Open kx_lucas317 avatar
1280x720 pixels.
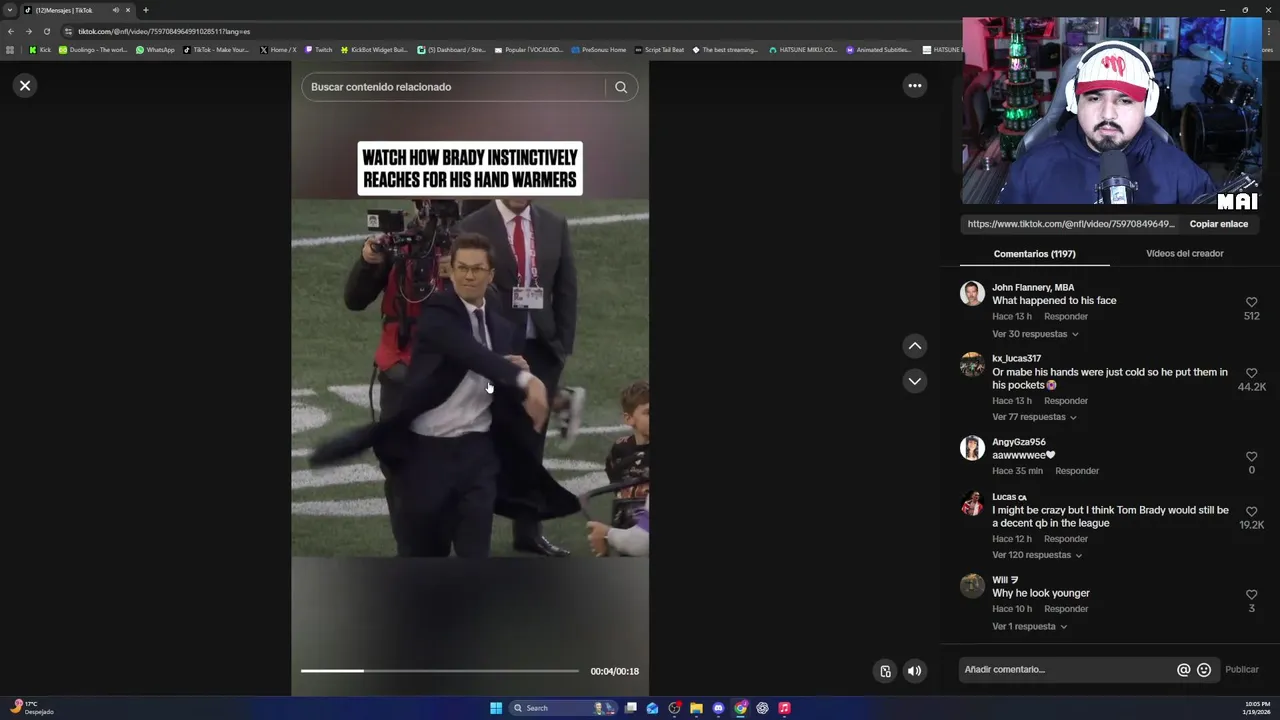tap(972, 364)
